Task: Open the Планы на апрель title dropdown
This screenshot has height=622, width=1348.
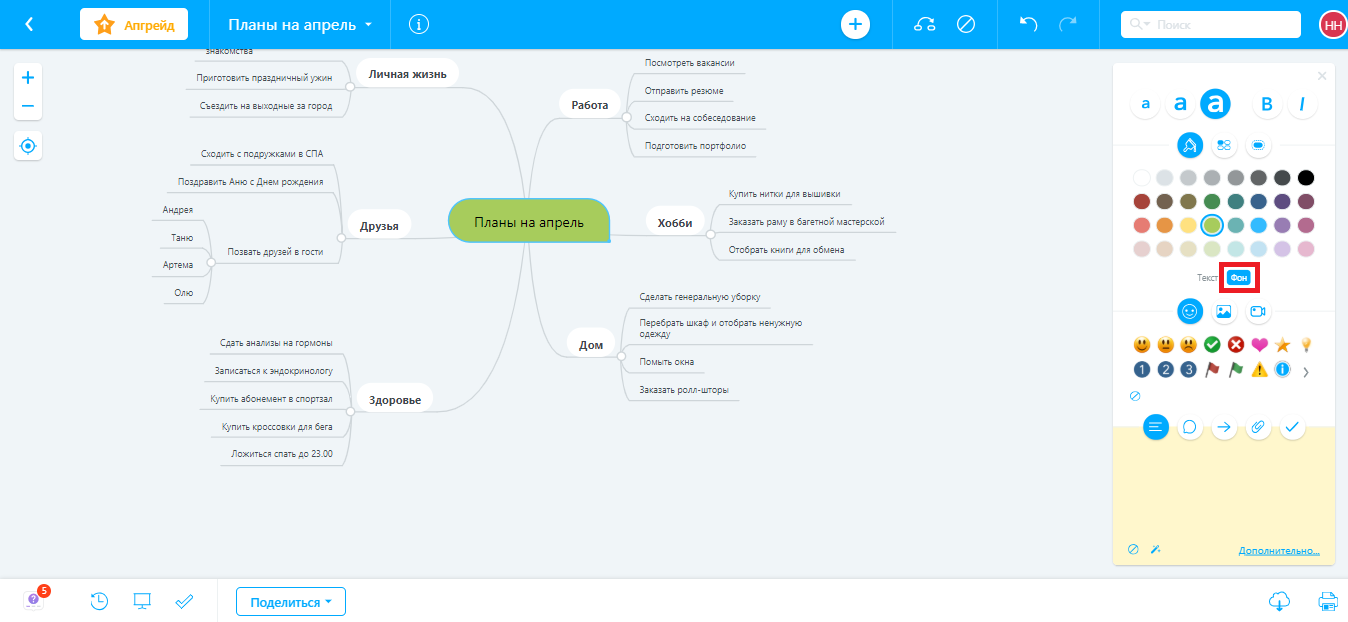Action: [x=300, y=24]
